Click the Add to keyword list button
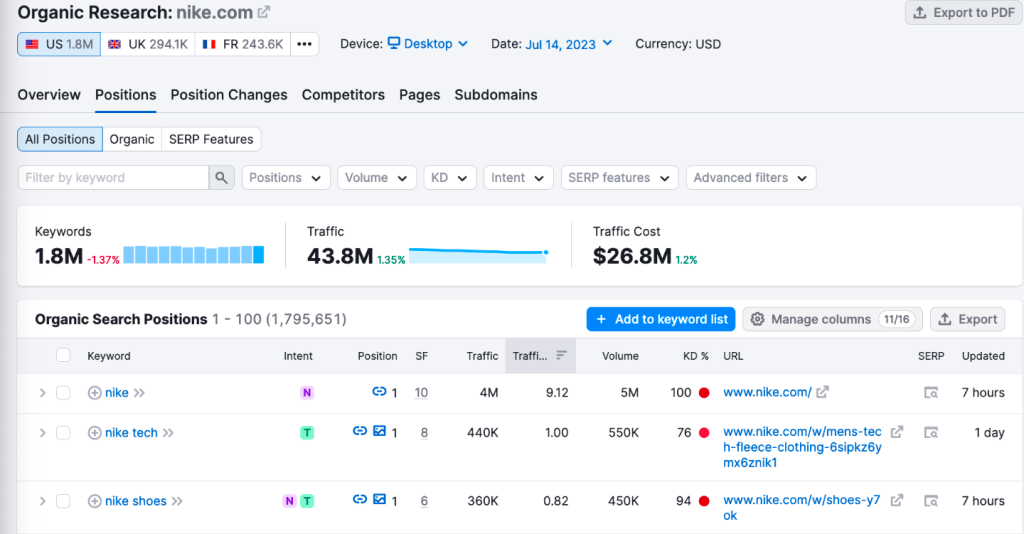 coord(661,319)
